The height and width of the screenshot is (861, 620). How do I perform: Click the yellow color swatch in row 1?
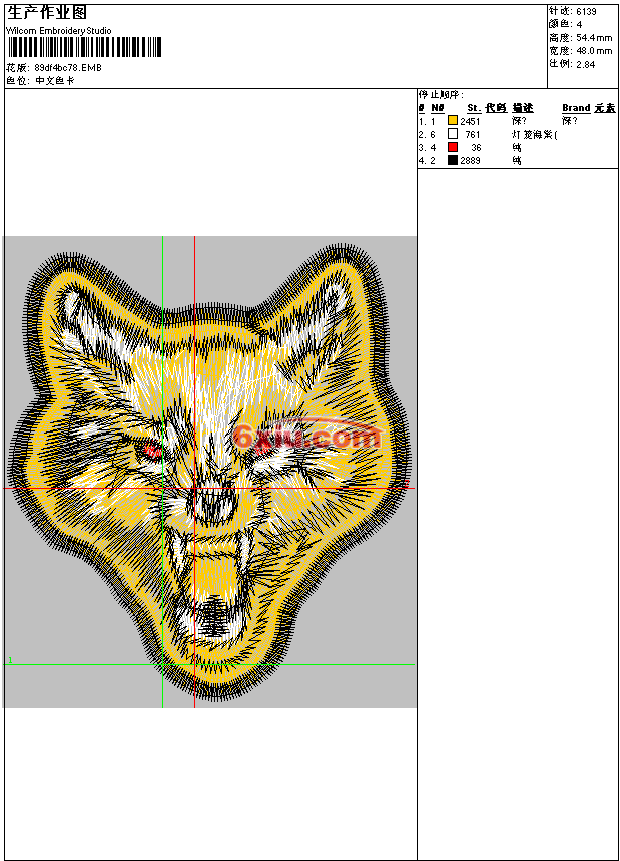pos(453,120)
